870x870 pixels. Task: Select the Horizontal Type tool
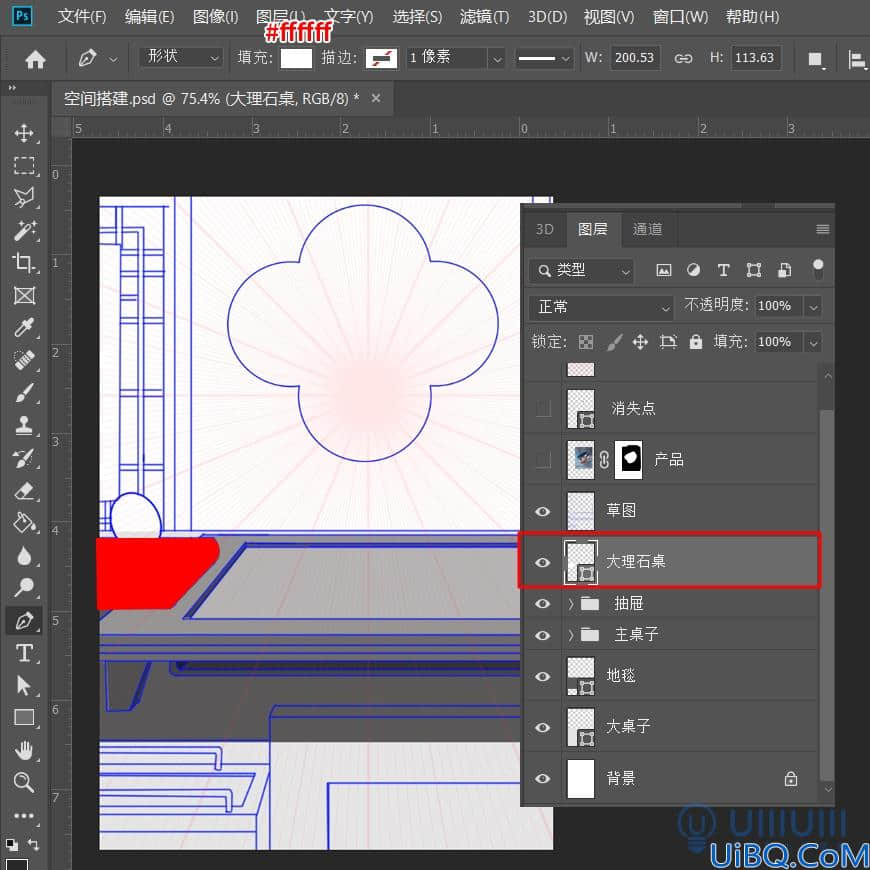click(24, 653)
